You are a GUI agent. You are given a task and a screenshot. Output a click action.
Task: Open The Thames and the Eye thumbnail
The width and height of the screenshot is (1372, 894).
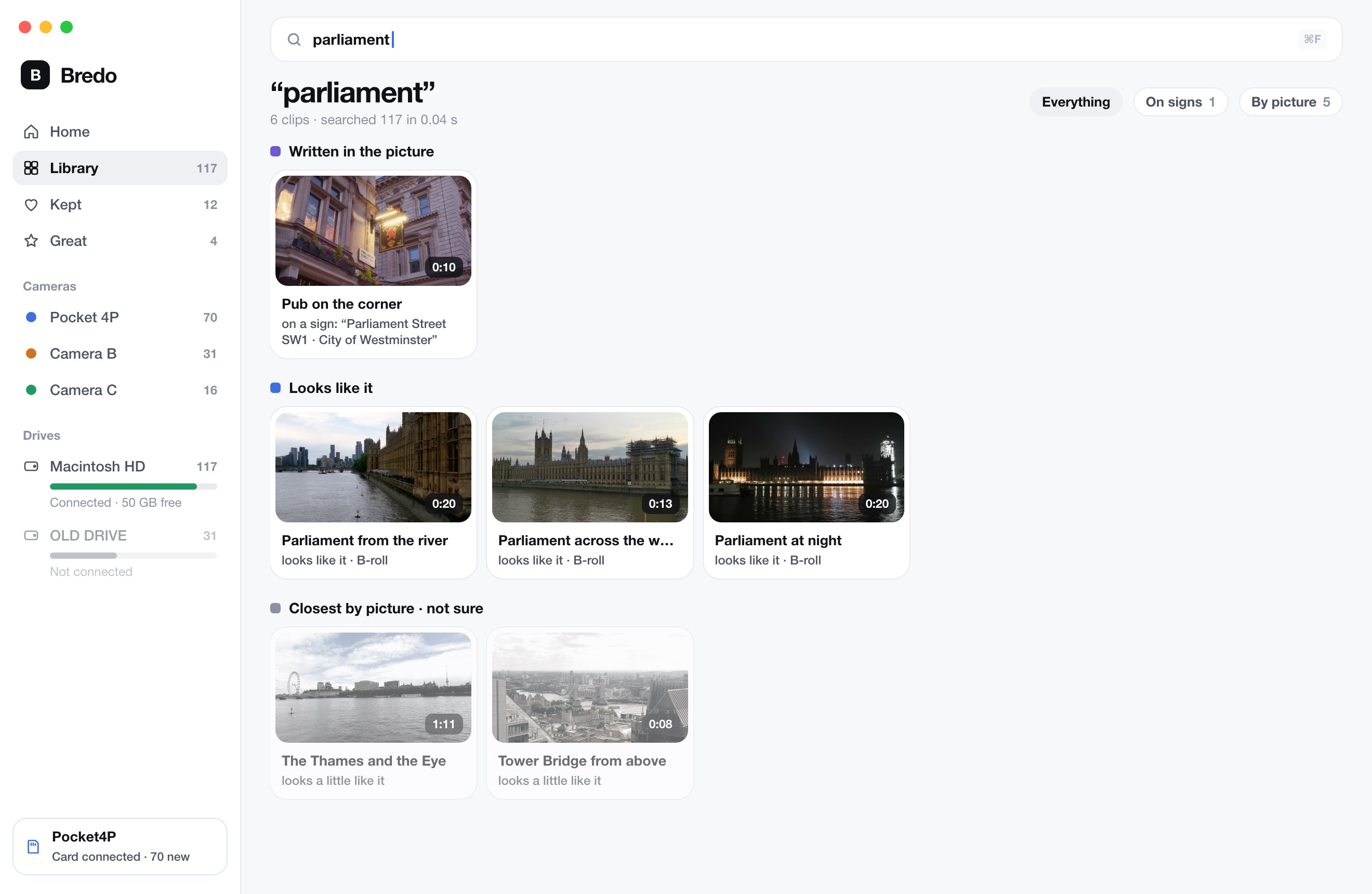(373, 687)
